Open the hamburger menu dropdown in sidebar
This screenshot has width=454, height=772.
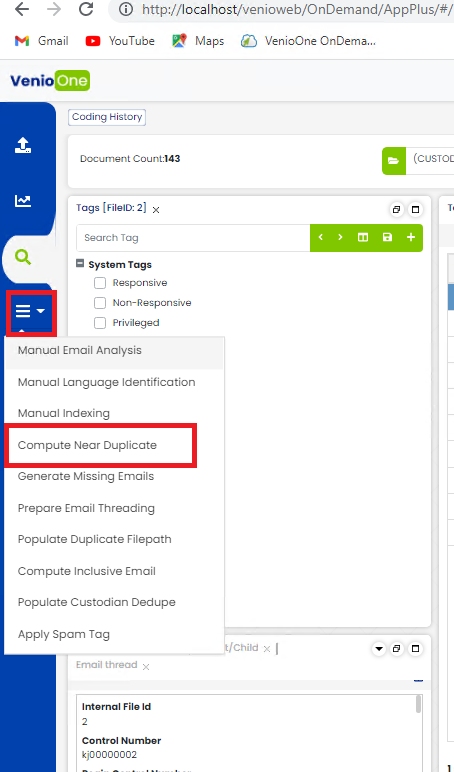point(31,311)
